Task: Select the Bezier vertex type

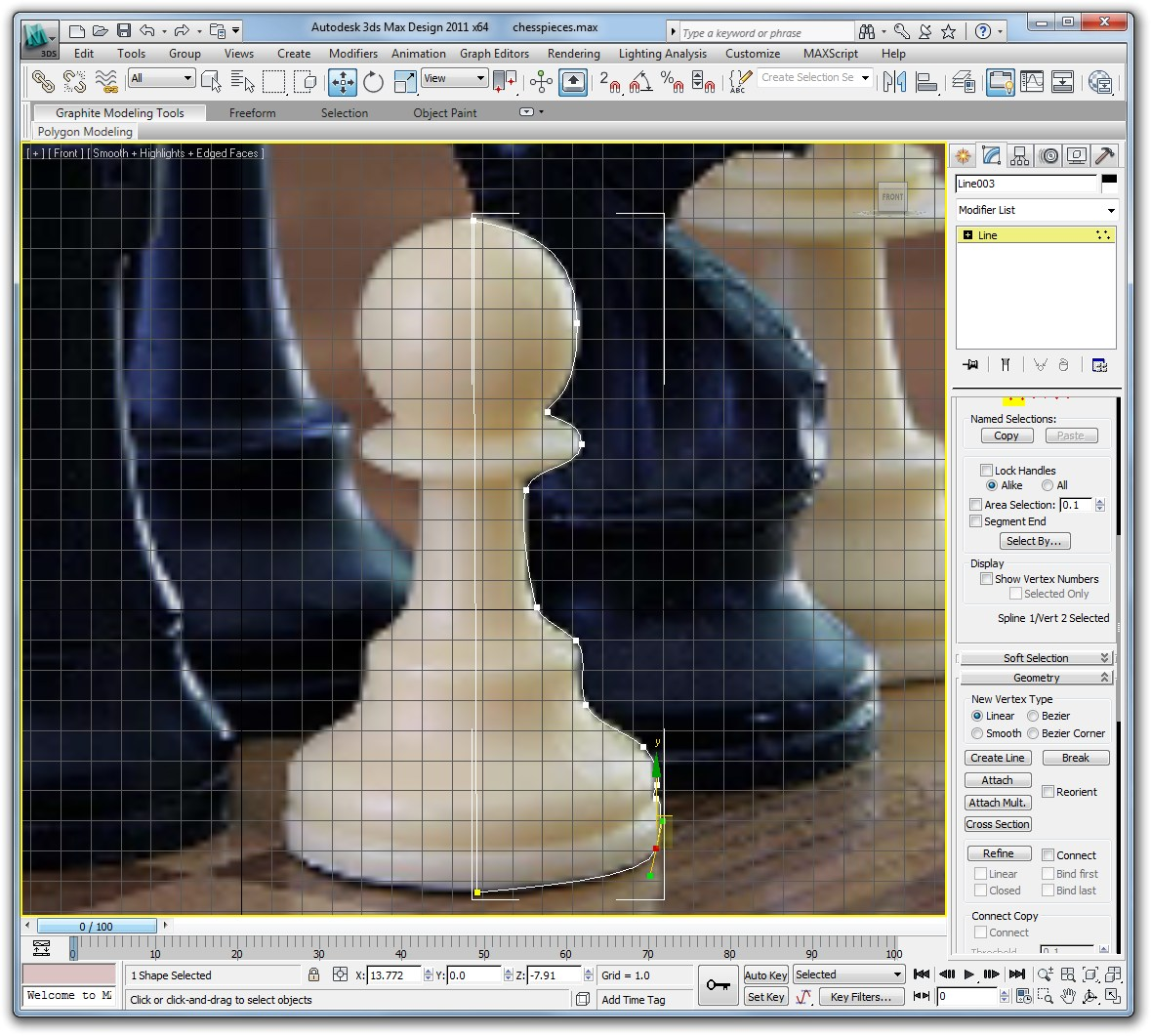Action: click(1033, 716)
